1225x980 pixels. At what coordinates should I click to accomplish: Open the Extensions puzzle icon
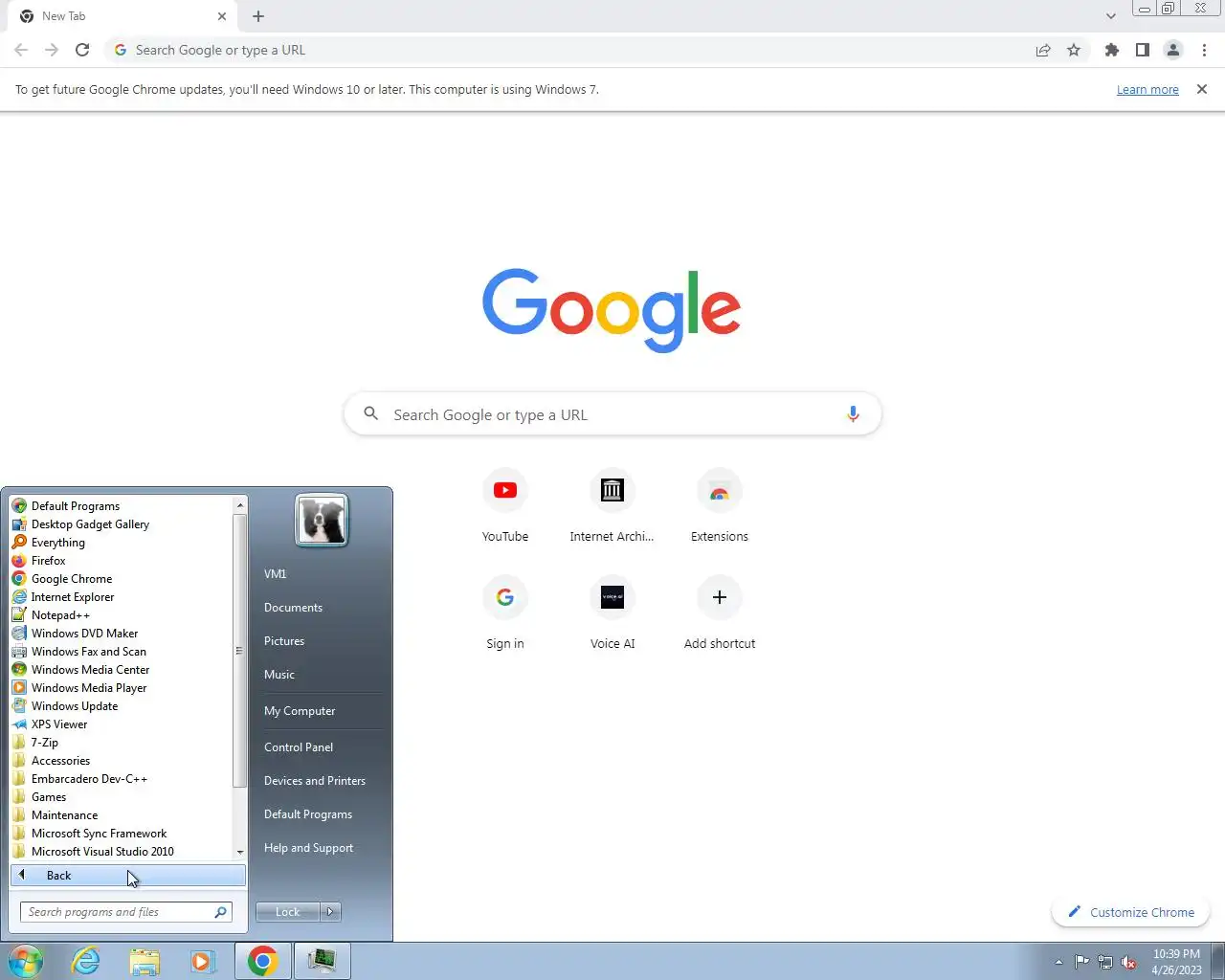(x=1111, y=50)
